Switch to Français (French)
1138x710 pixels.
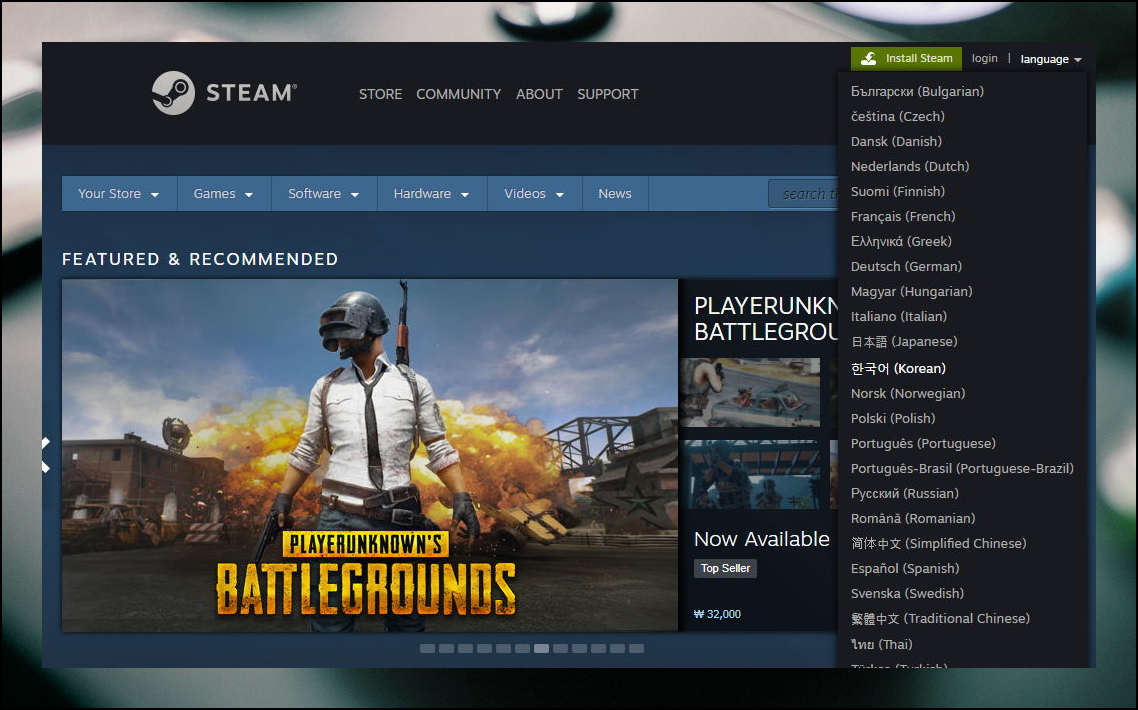pos(903,216)
